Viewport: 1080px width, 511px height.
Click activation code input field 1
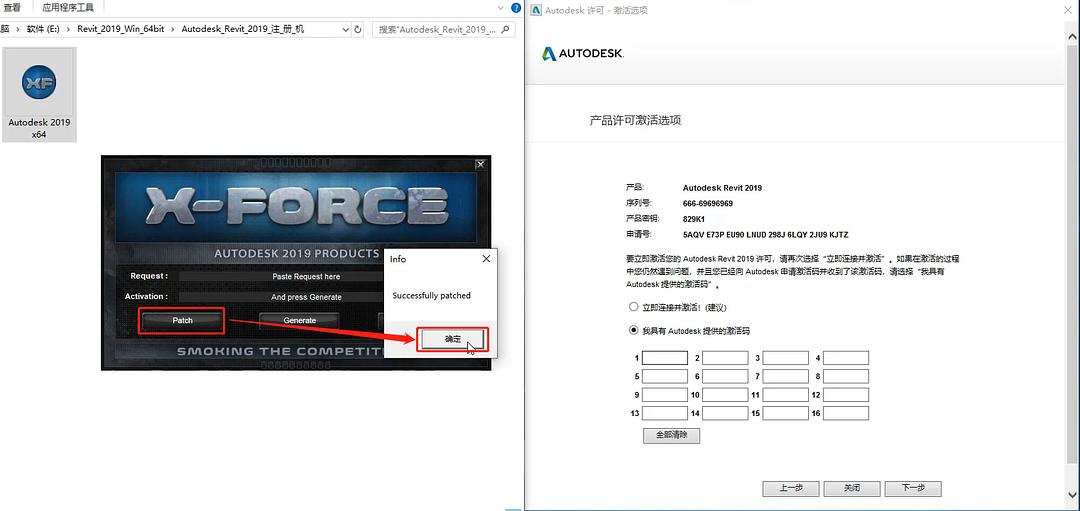(664, 358)
